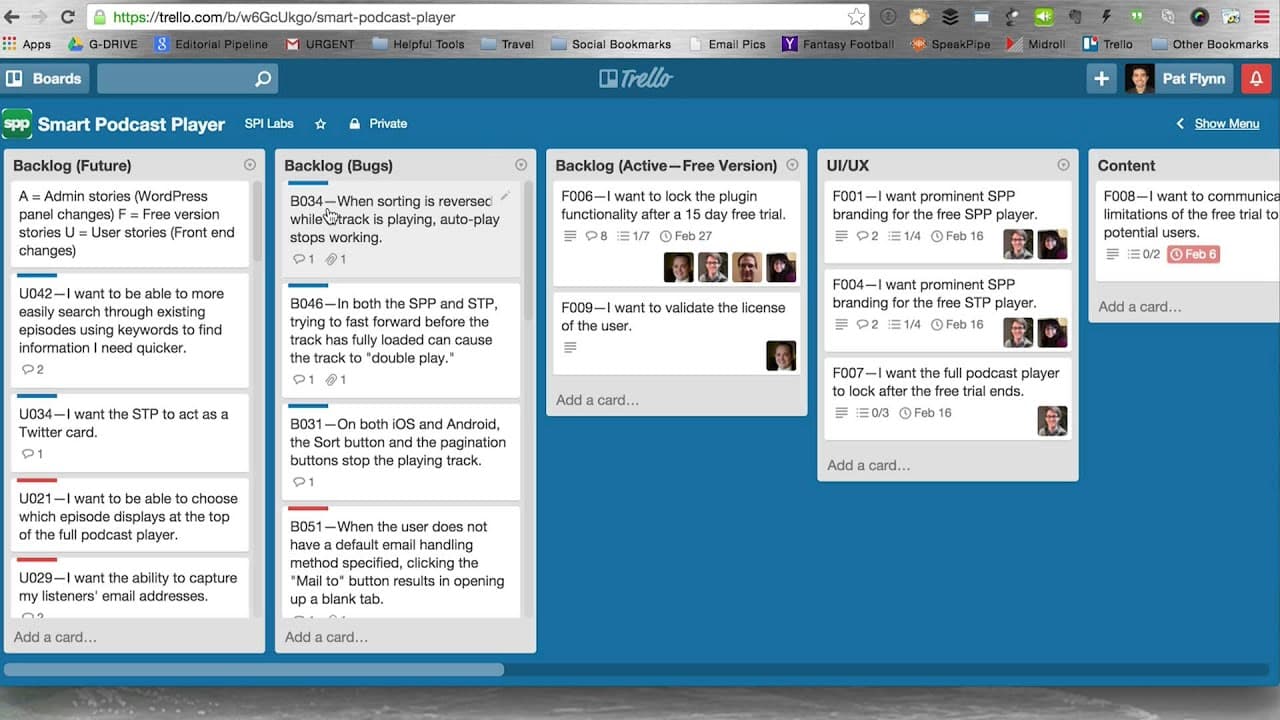Screen dimensions: 1280x720
Task: Open Backlog (Bugs) list options menu
Action: coord(521,165)
